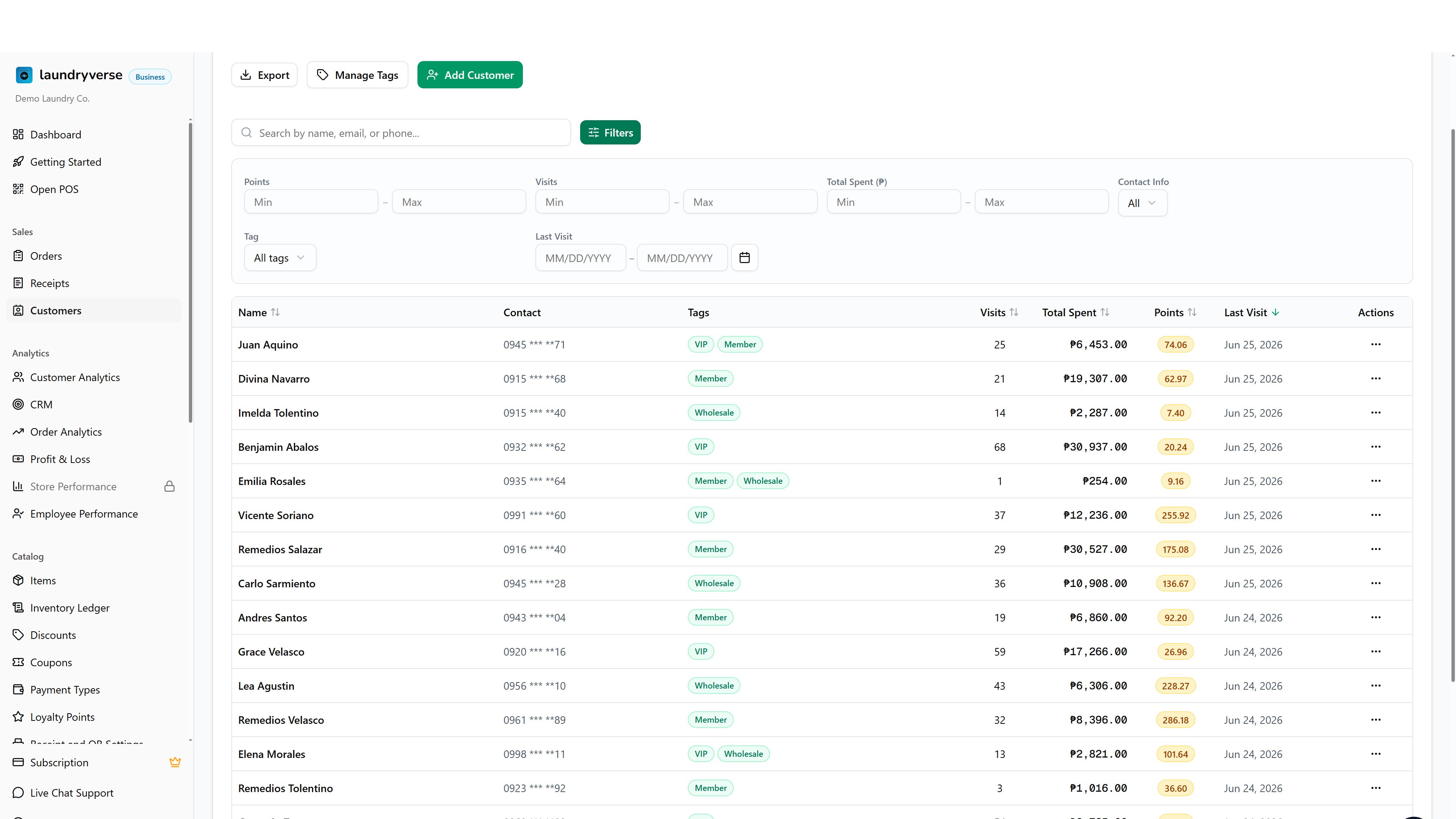Open Live Chat Support
The image size is (1456, 819).
coord(94,793)
